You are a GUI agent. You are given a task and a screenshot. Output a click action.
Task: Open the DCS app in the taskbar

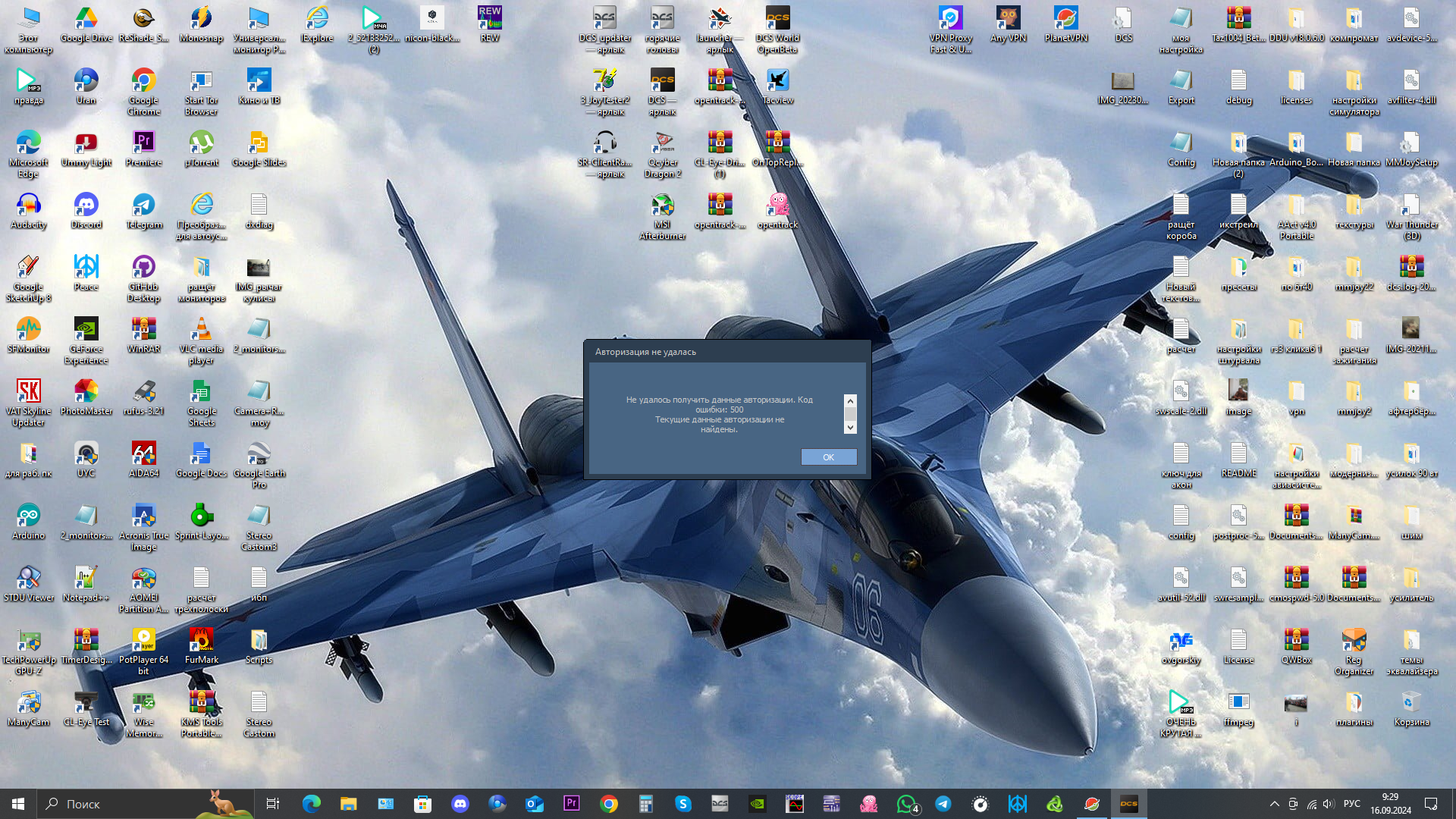pos(1128,804)
